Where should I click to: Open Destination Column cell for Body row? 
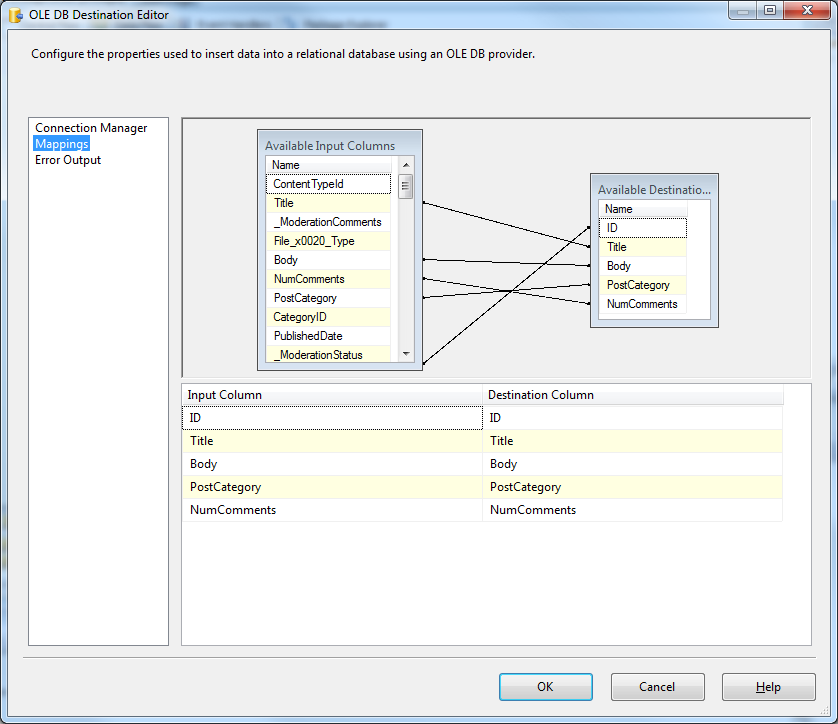point(632,464)
